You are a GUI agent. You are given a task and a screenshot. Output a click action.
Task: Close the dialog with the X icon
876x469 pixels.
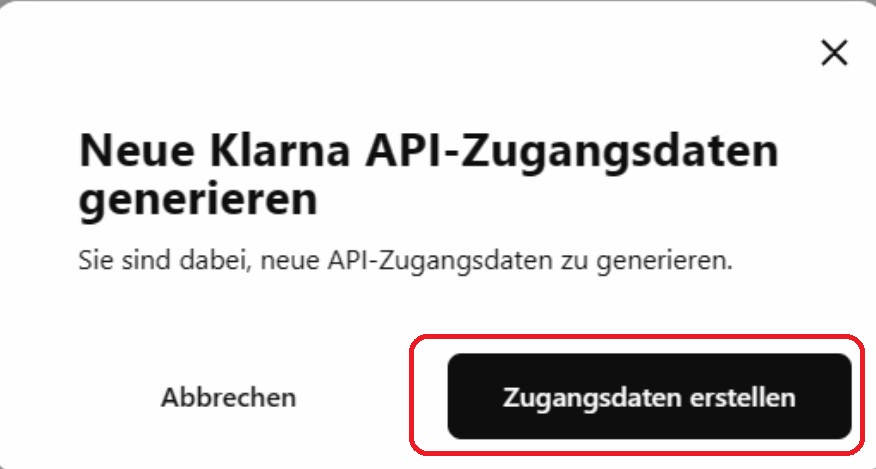[x=834, y=53]
